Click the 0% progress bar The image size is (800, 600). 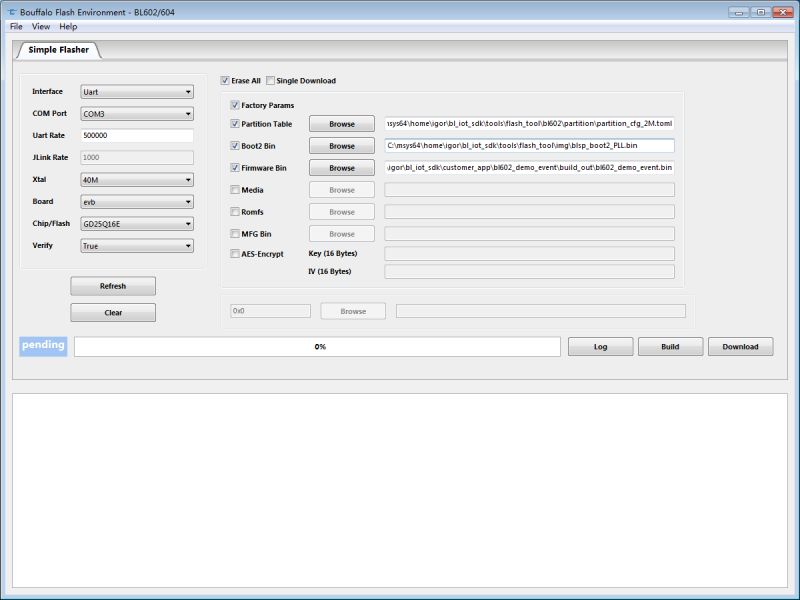[317, 347]
